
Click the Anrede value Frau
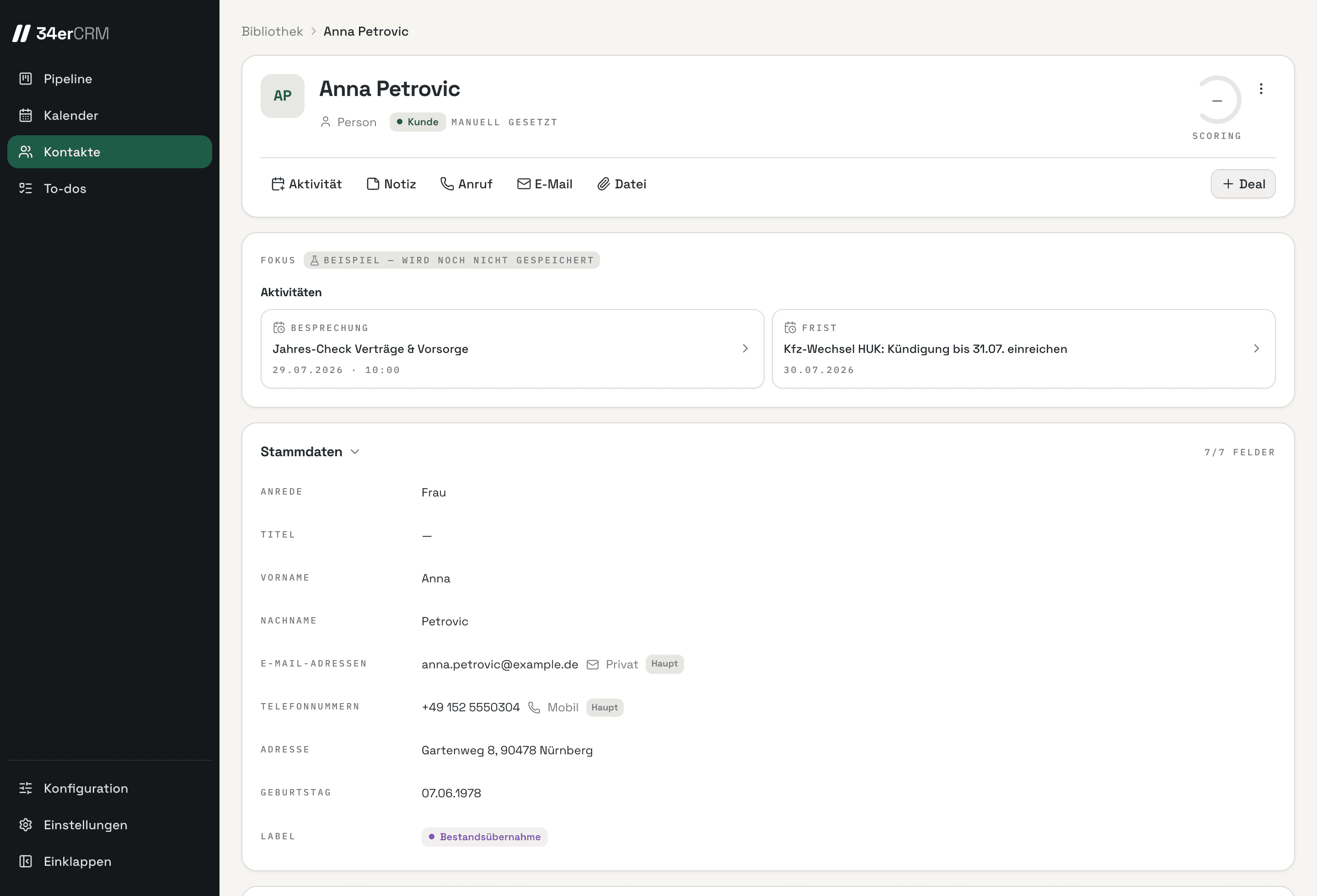click(434, 493)
